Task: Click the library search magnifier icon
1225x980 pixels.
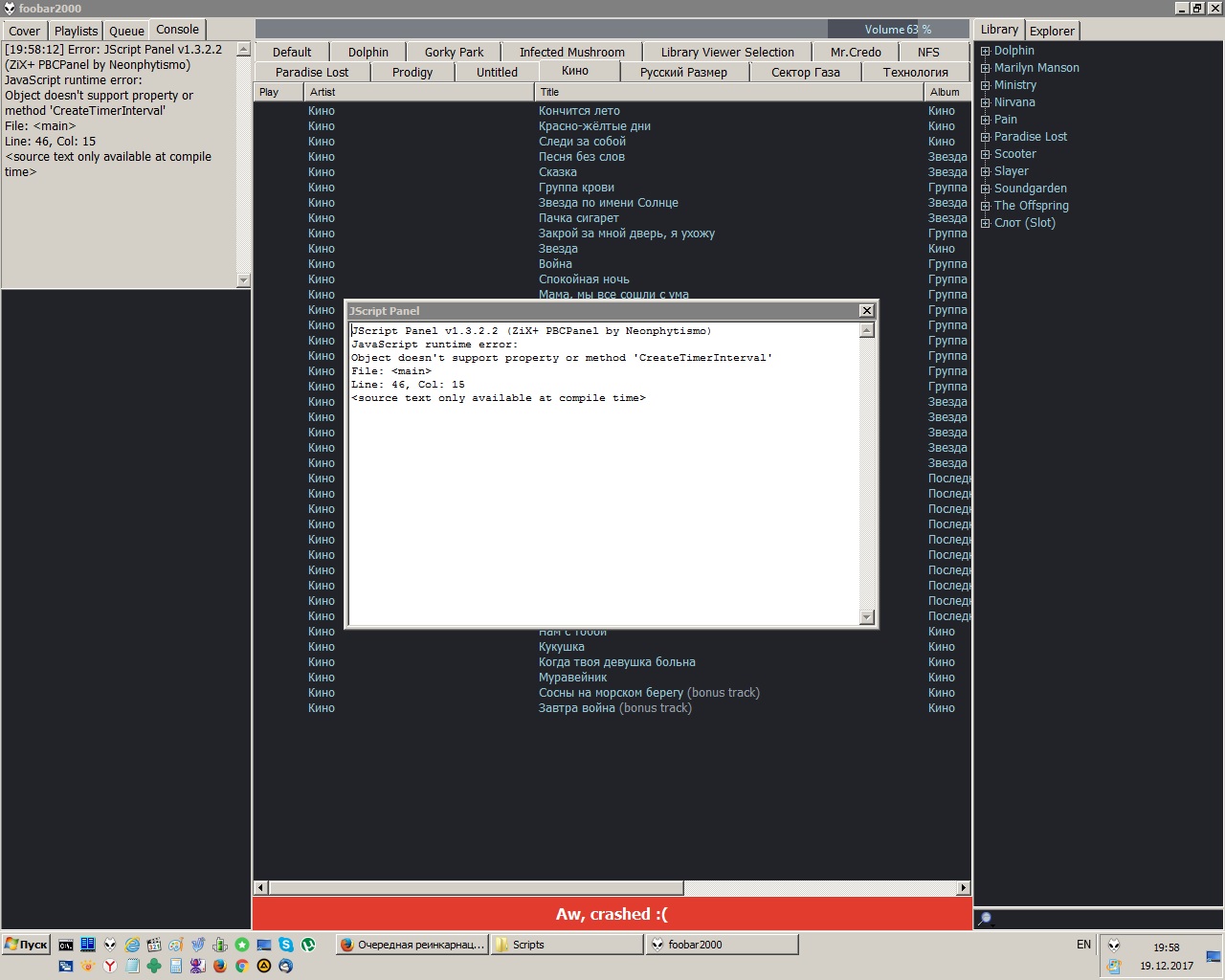Action: 985,919
